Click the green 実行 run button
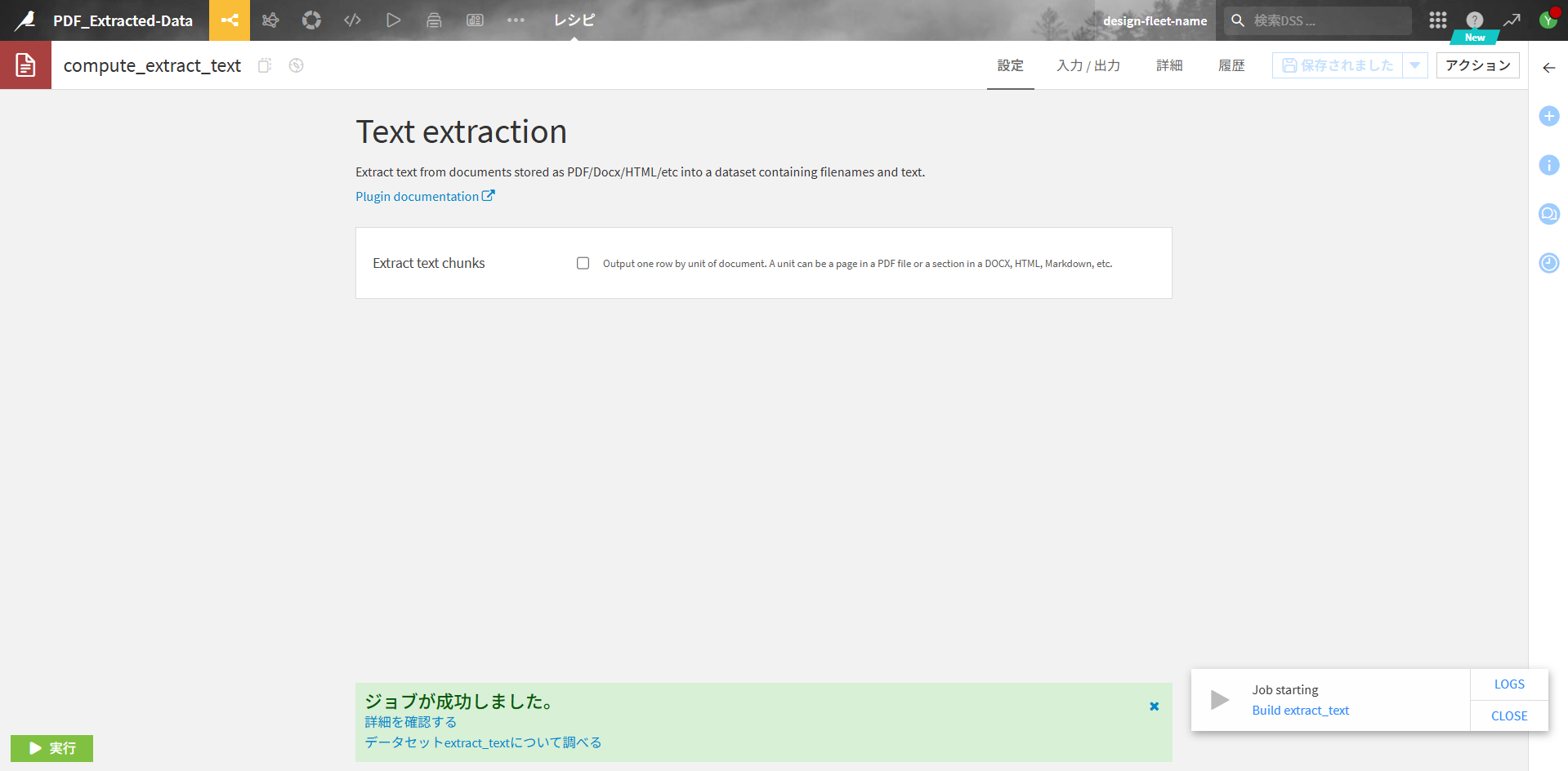Image resolution: width=1568 pixels, height=771 pixels. pyautogui.click(x=51, y=748)
